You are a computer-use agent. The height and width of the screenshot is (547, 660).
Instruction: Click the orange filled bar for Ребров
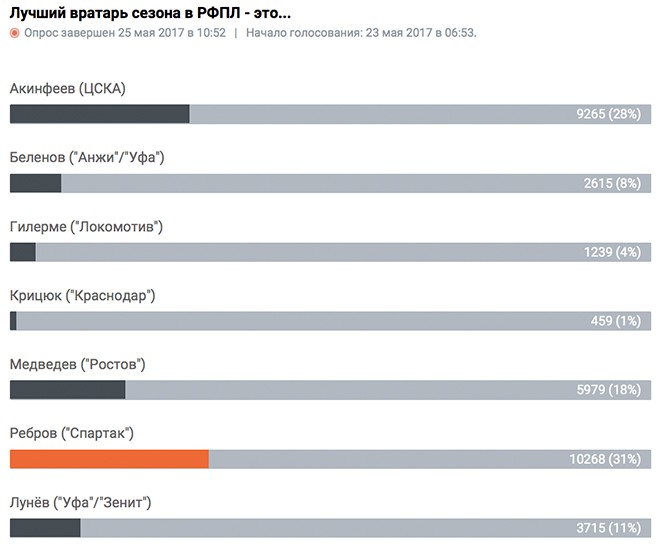click(109, 459)
